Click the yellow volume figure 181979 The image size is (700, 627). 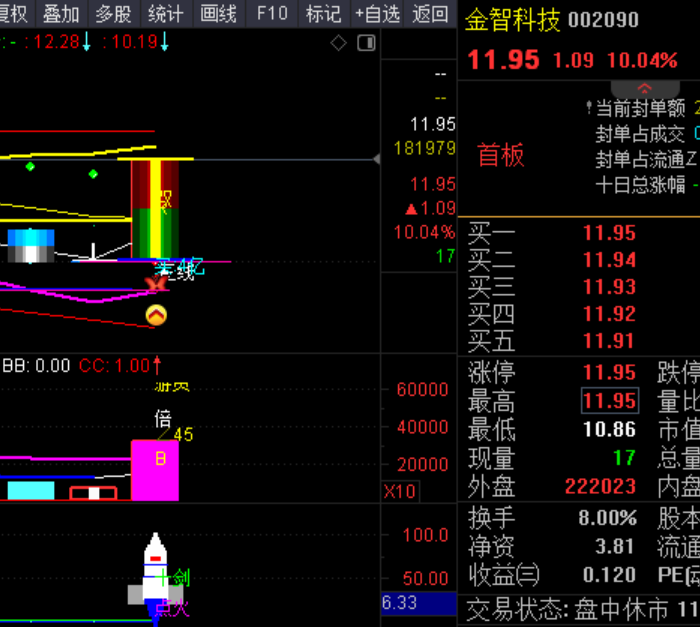425,148
